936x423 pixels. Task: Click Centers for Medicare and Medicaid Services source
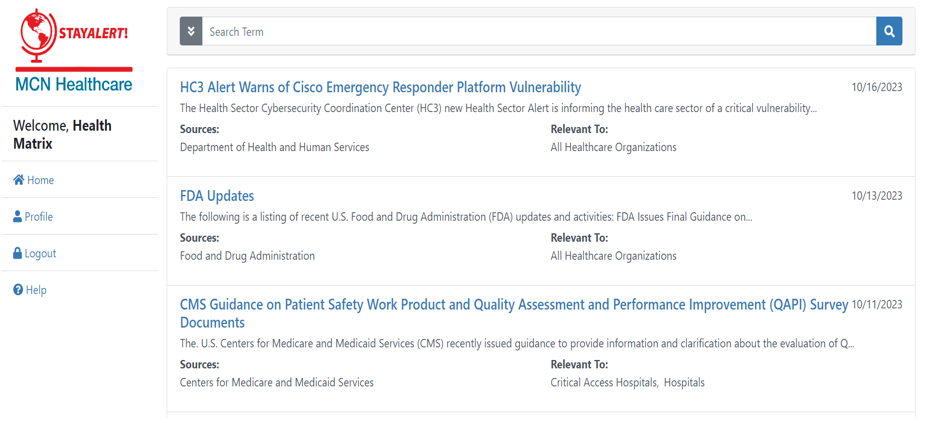click(276, 382)
